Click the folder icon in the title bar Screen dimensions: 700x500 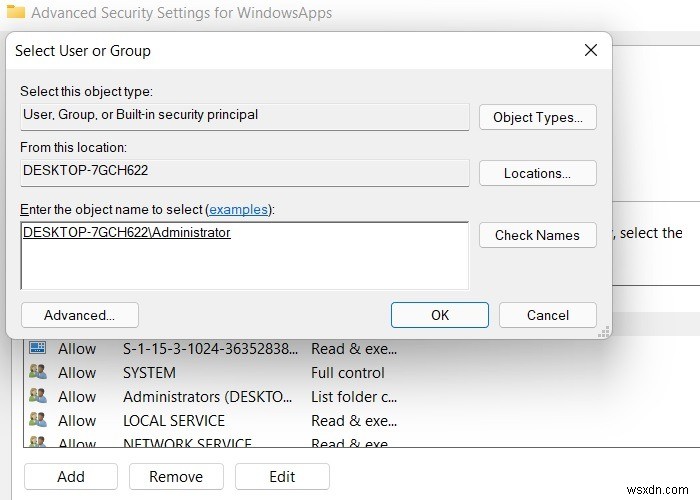[x=16, y=12]
